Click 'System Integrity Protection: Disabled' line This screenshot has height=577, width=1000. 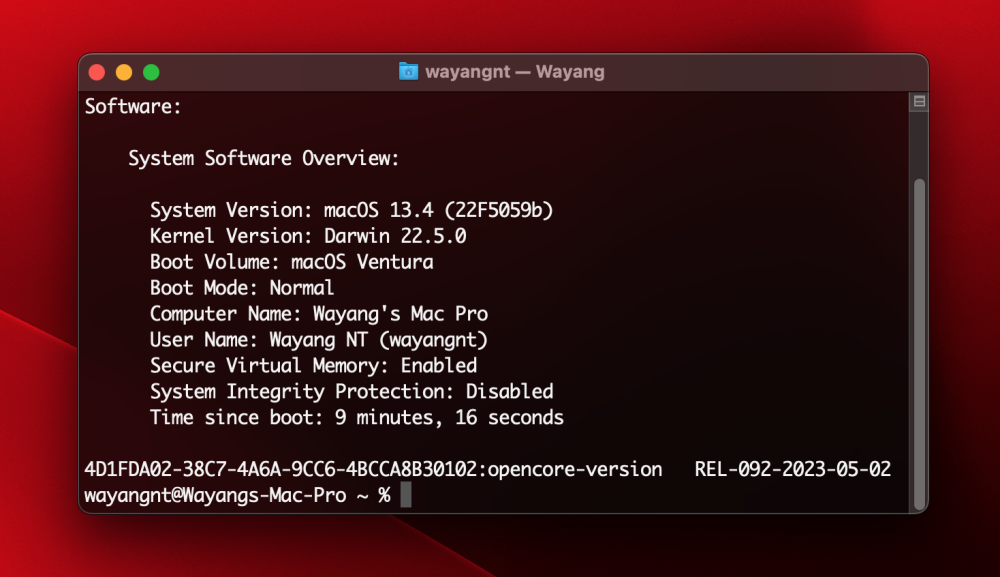[351, 391]
